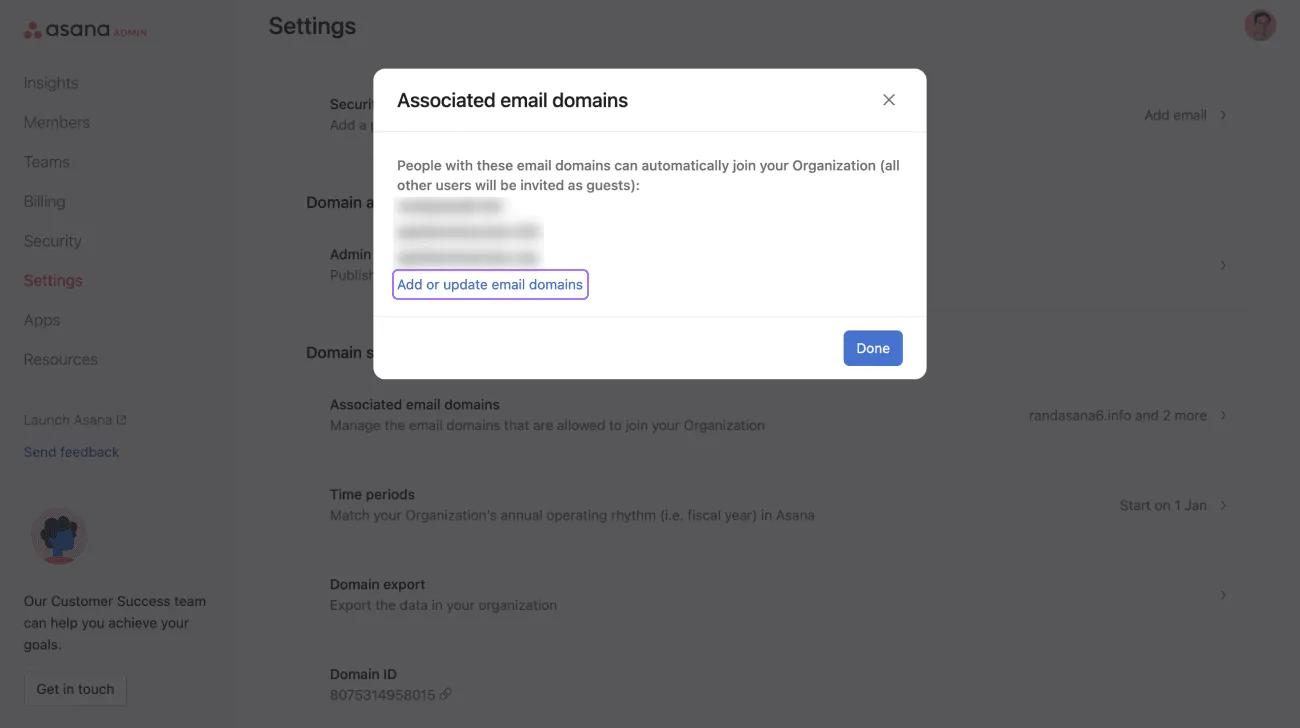This screenshot has width=1300, height=728.
Task: Open the Billing section
Action: [x=44, y=199]
